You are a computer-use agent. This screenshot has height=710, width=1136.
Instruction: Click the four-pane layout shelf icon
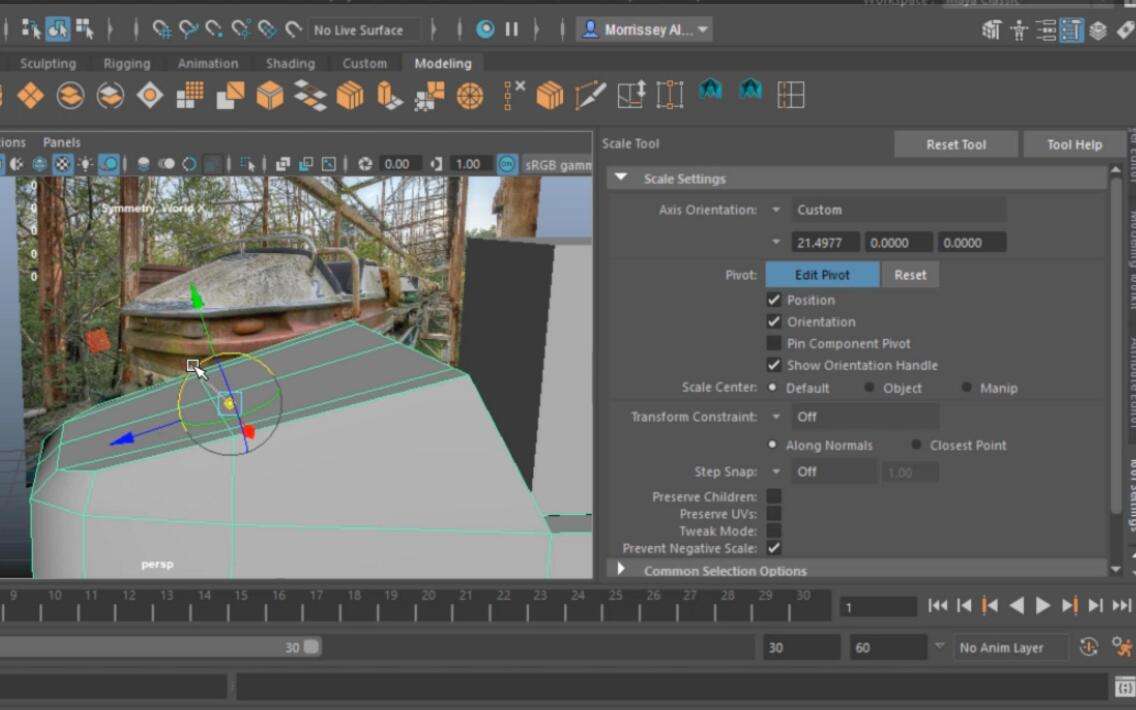pos(790,95)
